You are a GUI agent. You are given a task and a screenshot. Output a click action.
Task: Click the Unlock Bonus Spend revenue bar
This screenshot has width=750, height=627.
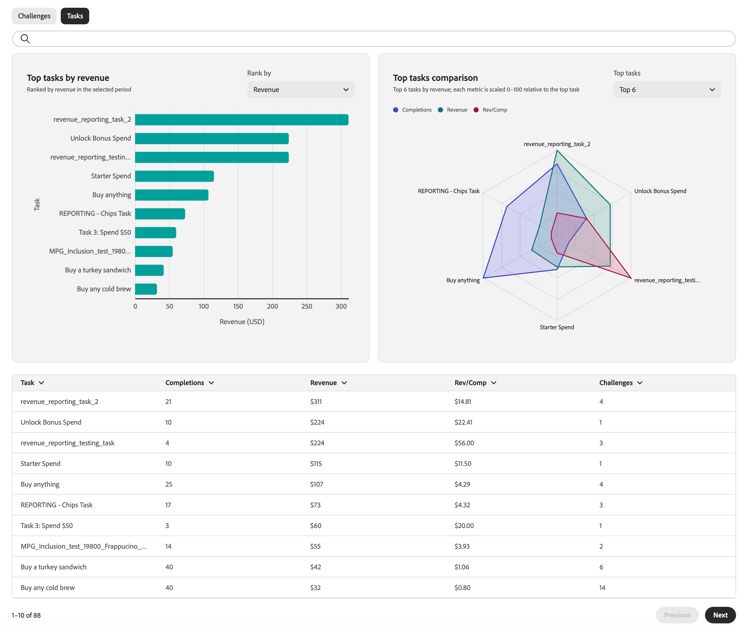coord(212,138)
